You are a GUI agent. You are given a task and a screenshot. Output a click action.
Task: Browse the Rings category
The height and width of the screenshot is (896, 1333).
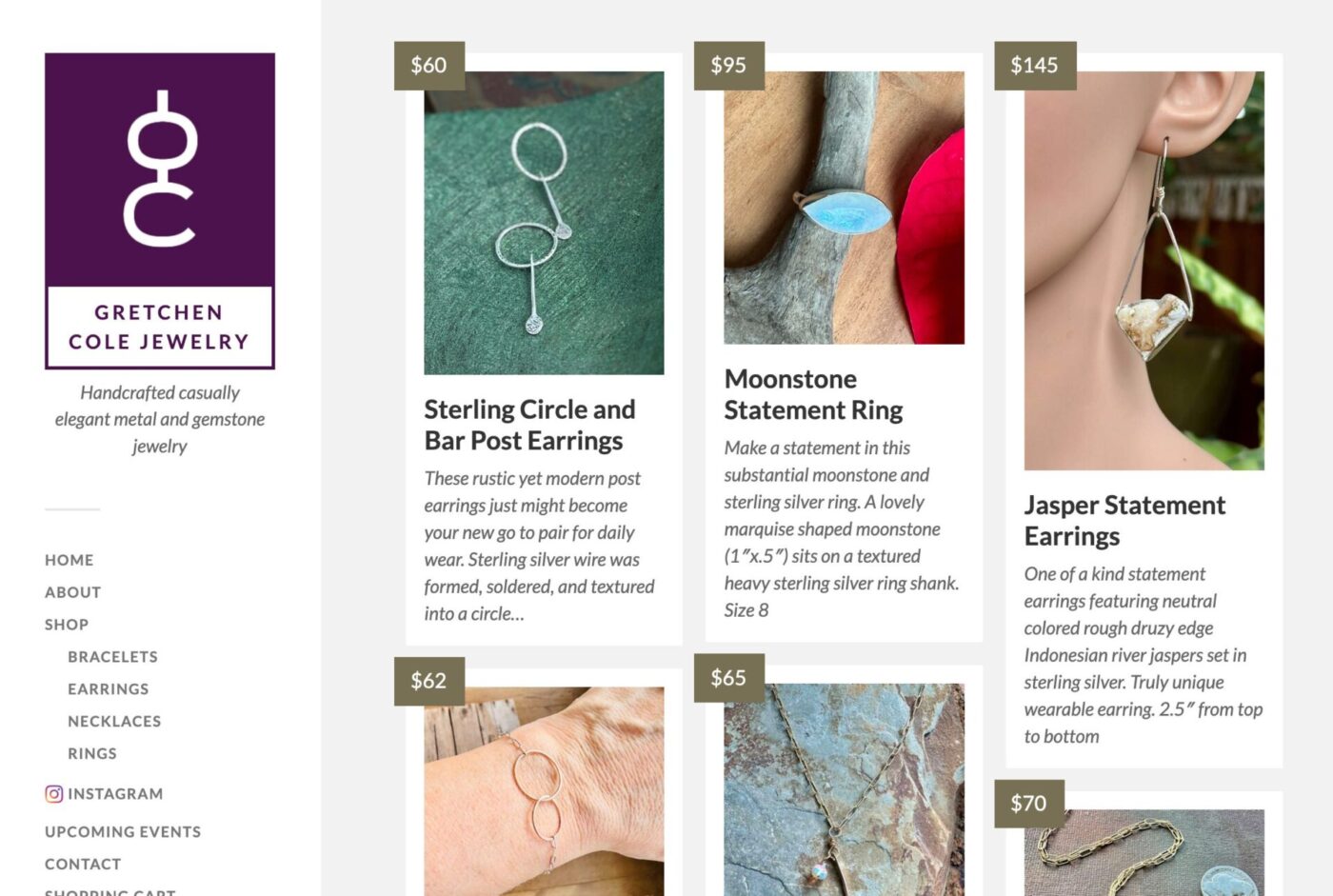click(92, 754)
